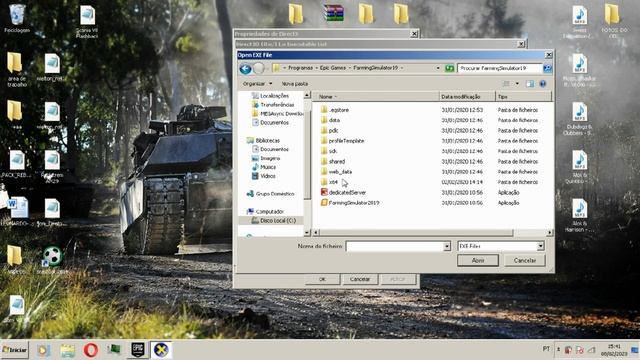This screenshot has height=360, width=640.
Task: Click the clock in the system tray
Action: (x=614, y=350)
